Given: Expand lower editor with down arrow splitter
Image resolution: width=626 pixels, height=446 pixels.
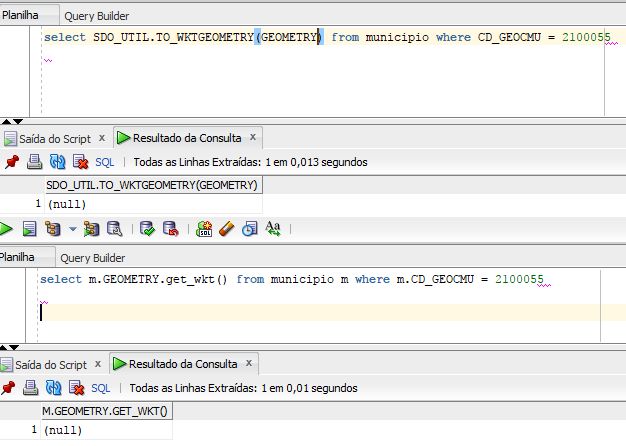Looking at the screenshot, I should pos(14,347).
